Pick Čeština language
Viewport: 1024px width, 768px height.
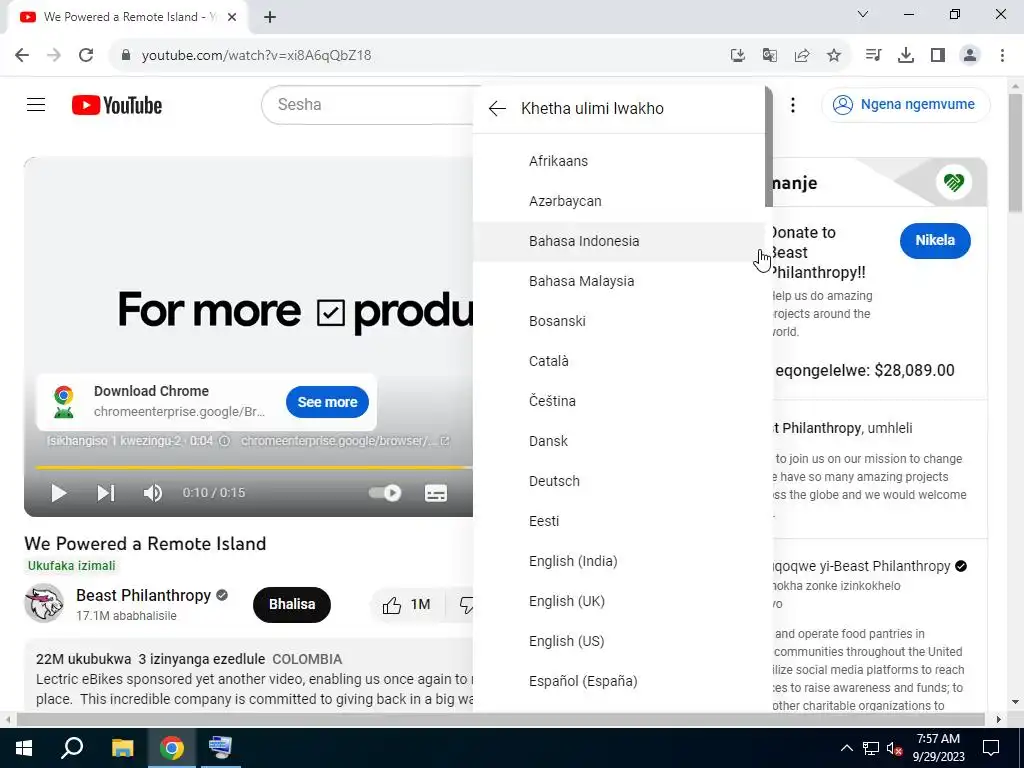[x=618, y=401]
